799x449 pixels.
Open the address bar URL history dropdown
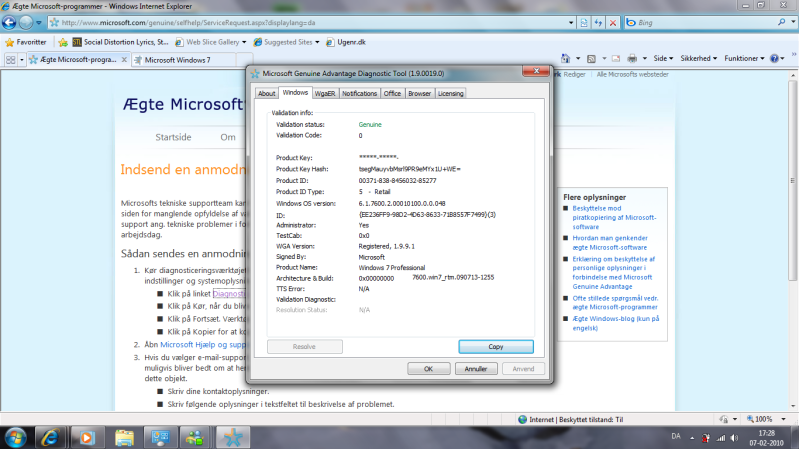[x=571, y=23]
